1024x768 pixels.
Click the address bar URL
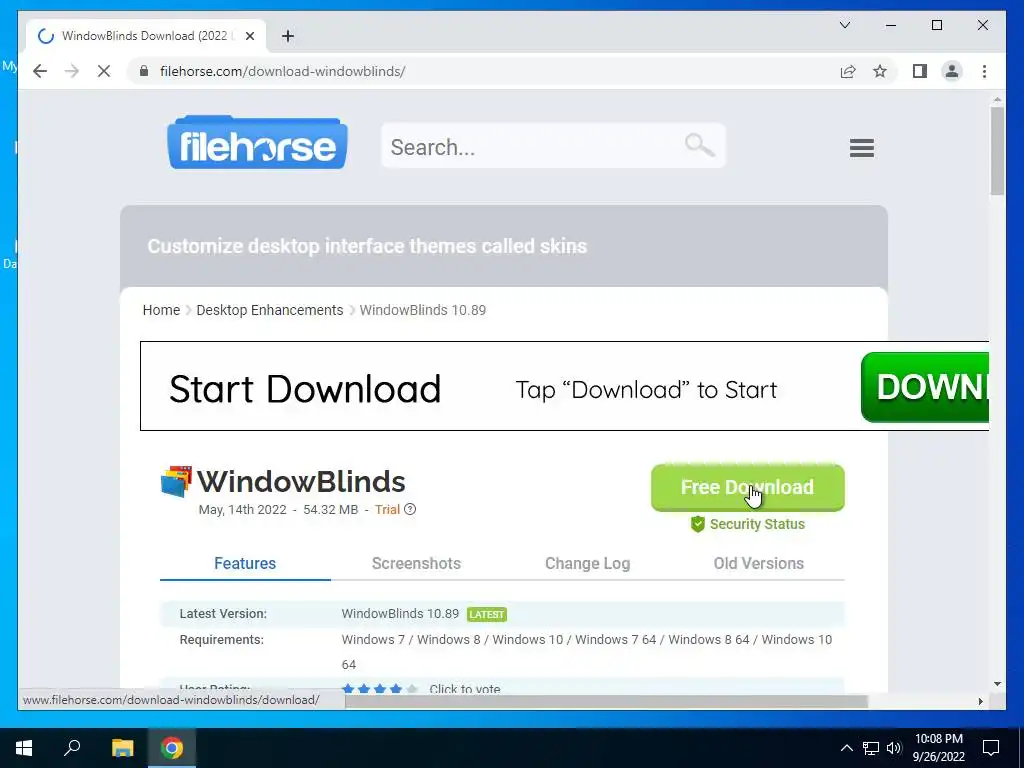pyautogui.click(x=282, y=71)
